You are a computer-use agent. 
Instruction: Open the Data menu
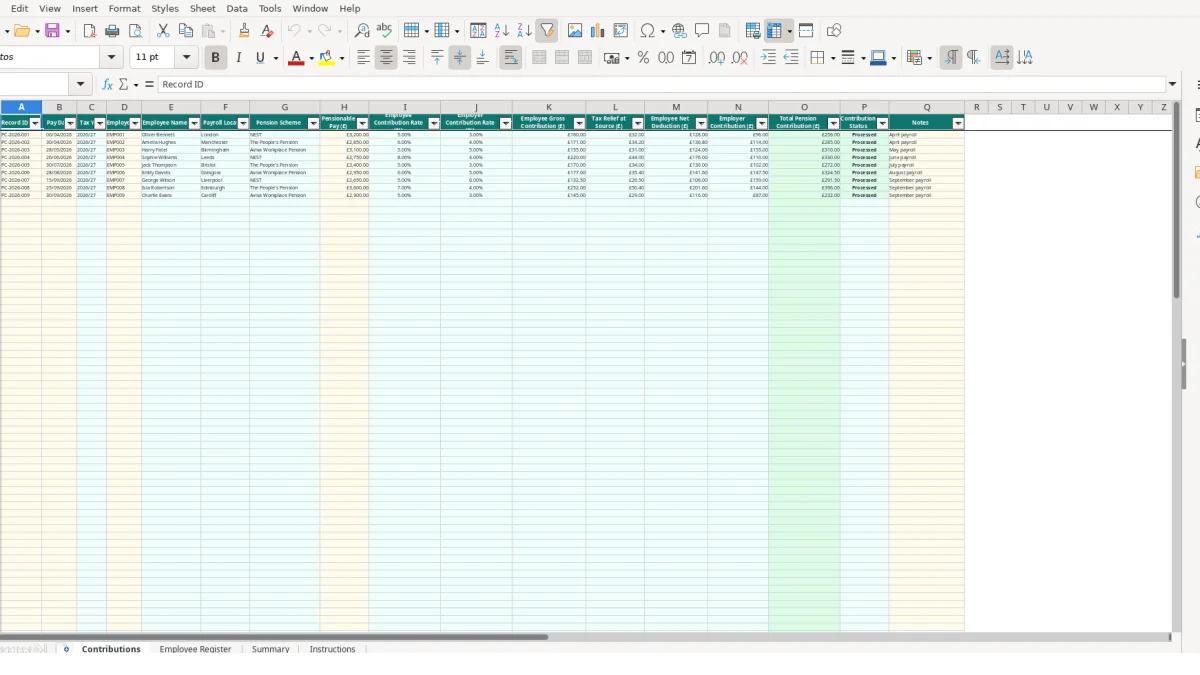[237, 8]
